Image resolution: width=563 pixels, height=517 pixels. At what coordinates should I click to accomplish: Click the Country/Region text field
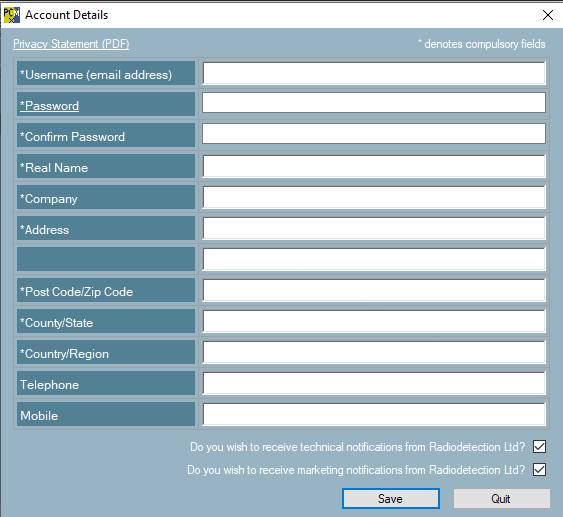click(374, 352)
